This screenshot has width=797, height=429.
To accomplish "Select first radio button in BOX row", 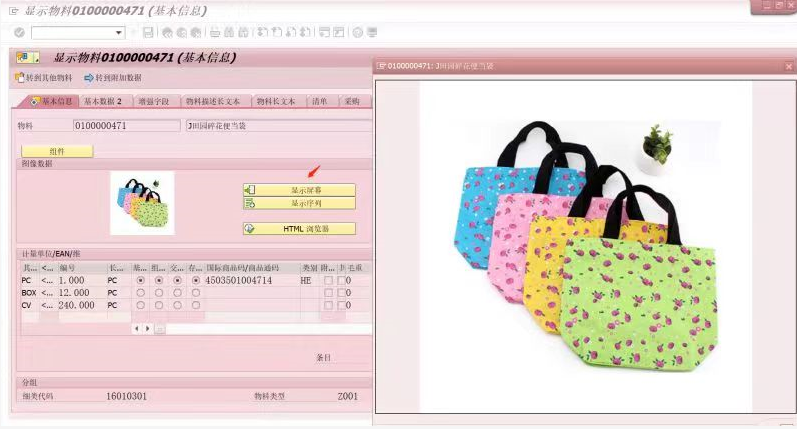I will pyautogui.click(x=141, y=293).
